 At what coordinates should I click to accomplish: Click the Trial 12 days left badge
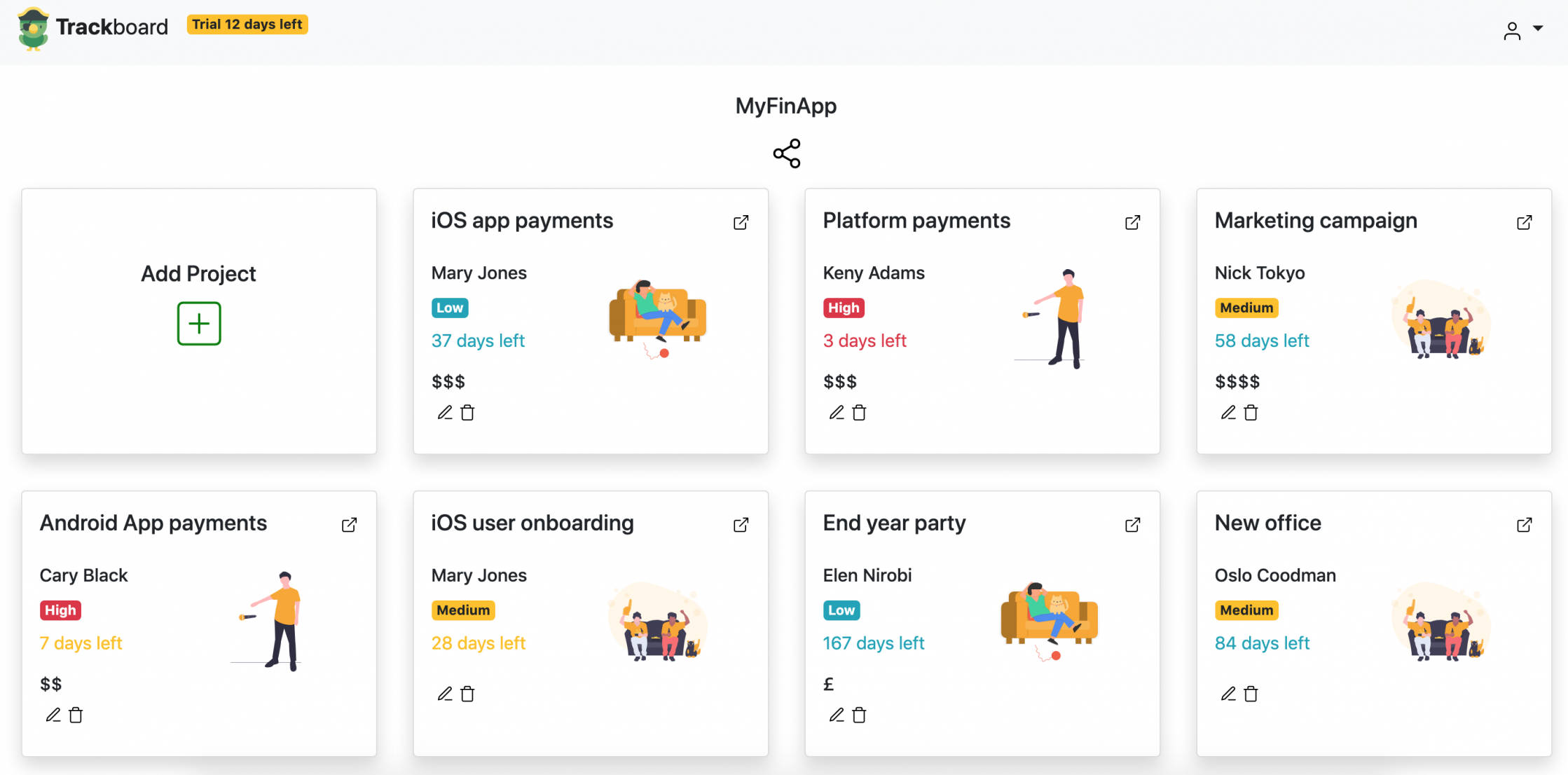247,25
